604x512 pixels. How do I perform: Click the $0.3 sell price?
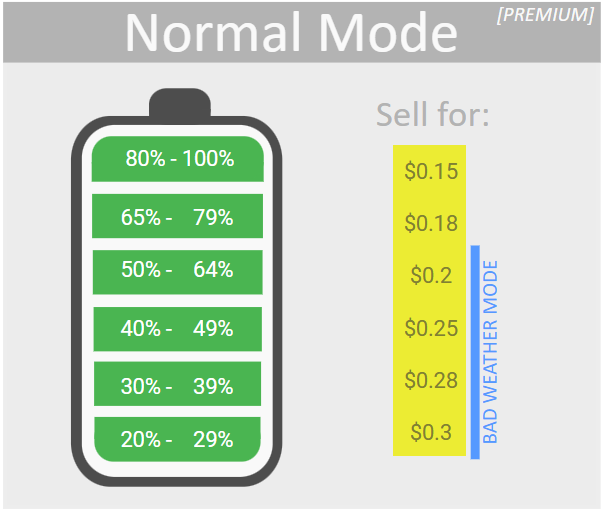pyautogui.click(x=431, y=433)
